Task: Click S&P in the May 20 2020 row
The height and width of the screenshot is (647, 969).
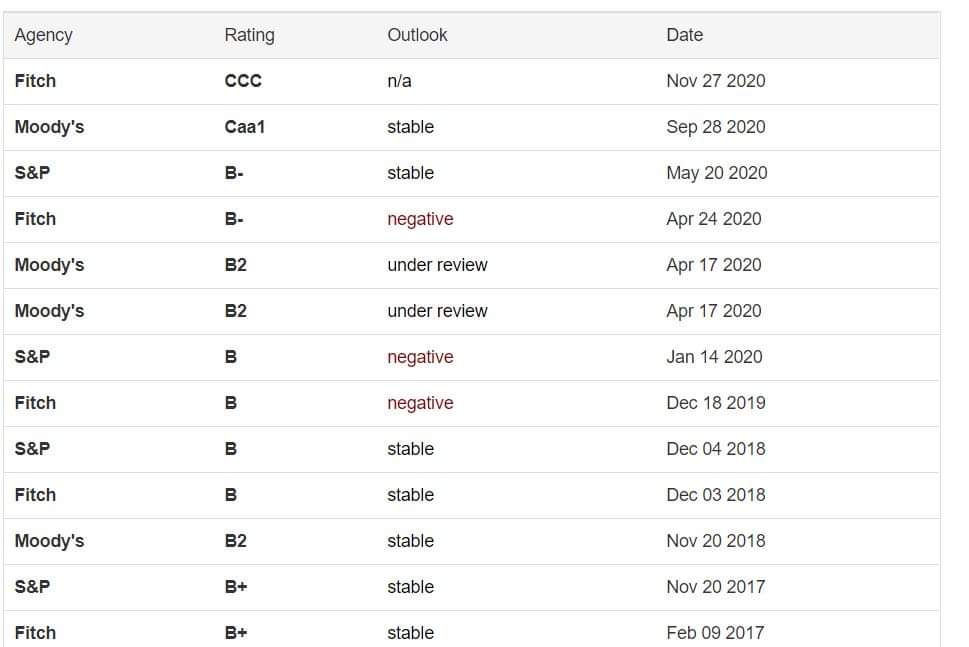Action: click(x=32, y=173)
